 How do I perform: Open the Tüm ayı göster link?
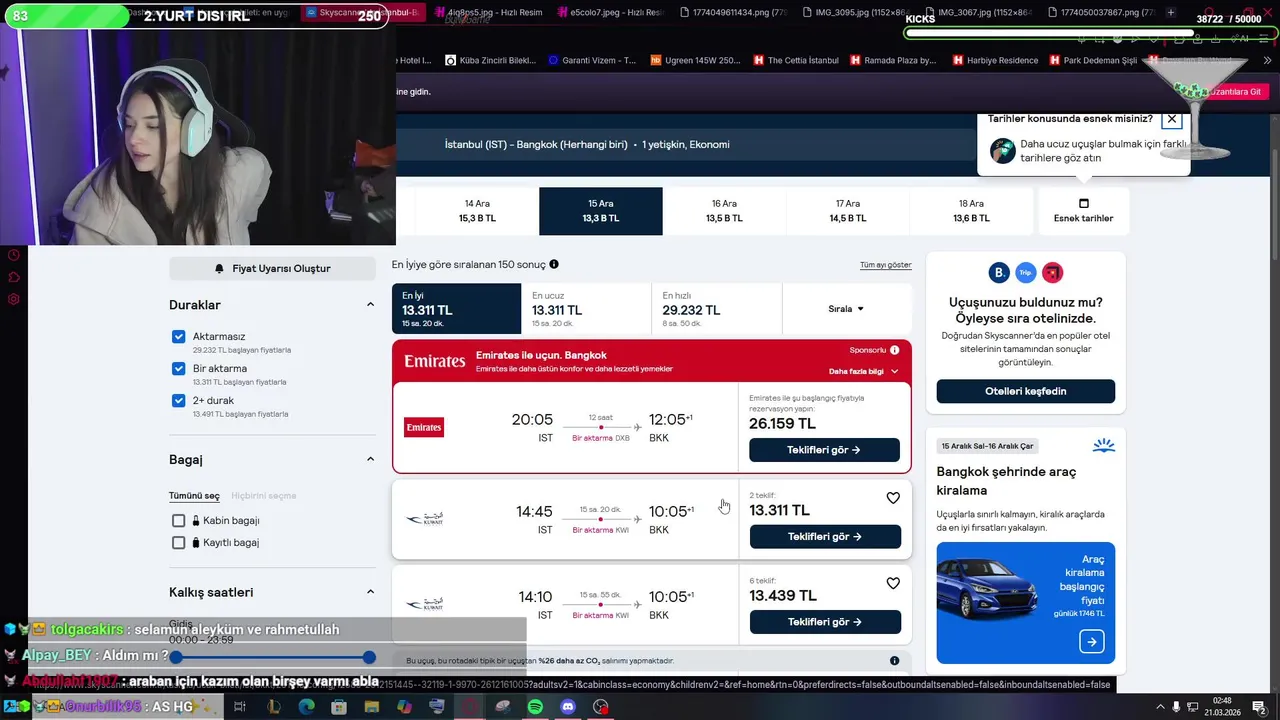click(x=885, y=265)
